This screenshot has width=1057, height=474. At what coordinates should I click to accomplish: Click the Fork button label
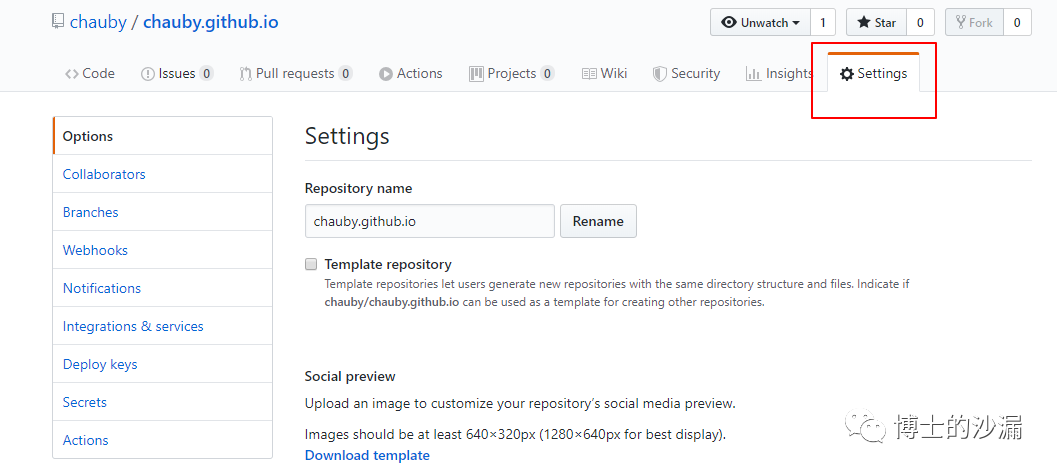pos(981,22)
